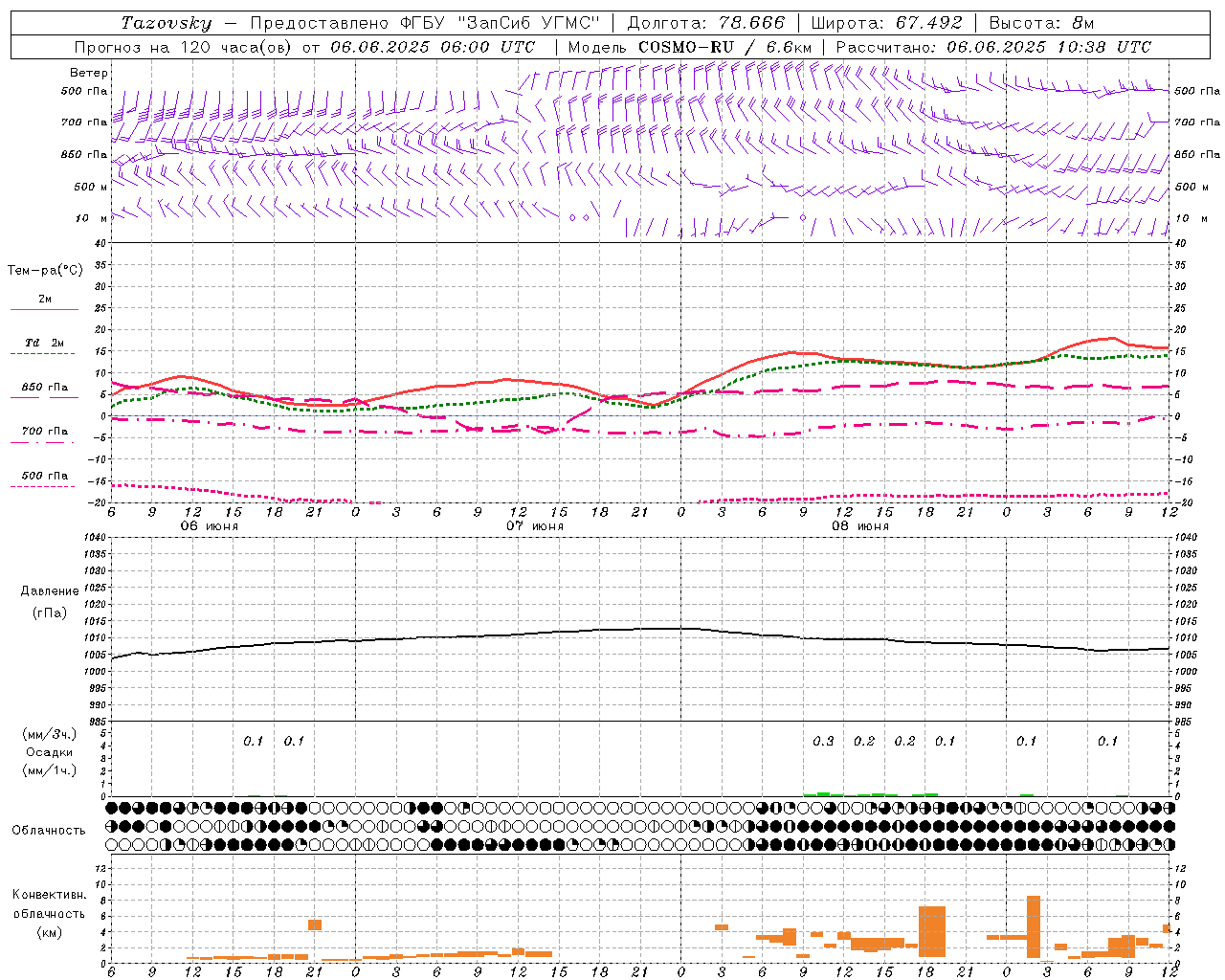Click the Осадки panel title

50,752
